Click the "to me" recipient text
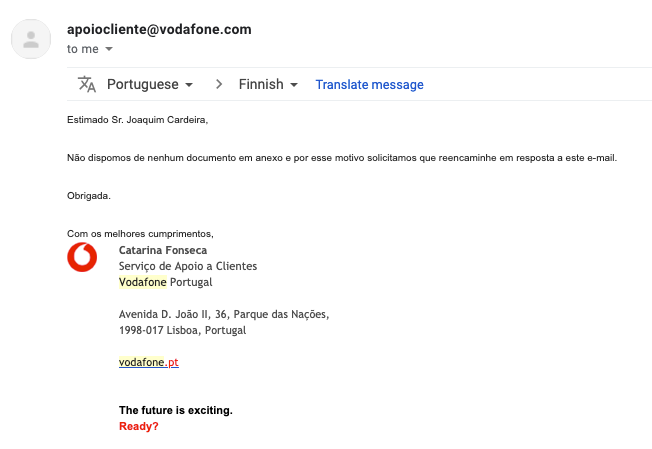652x449 pixels. click(83, 48)
